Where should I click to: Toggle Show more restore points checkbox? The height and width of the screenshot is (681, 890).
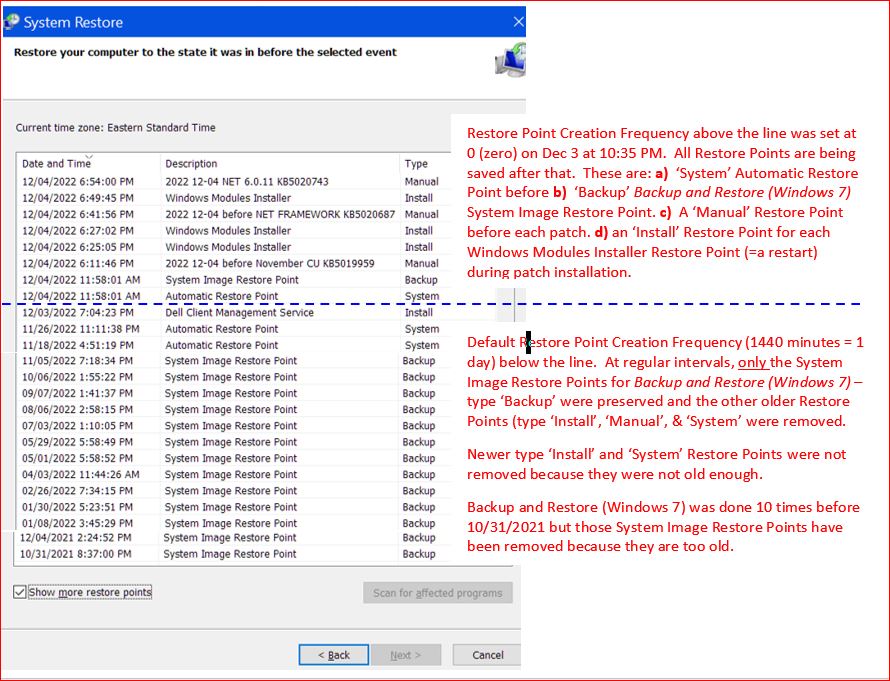(x=21, y=592)
